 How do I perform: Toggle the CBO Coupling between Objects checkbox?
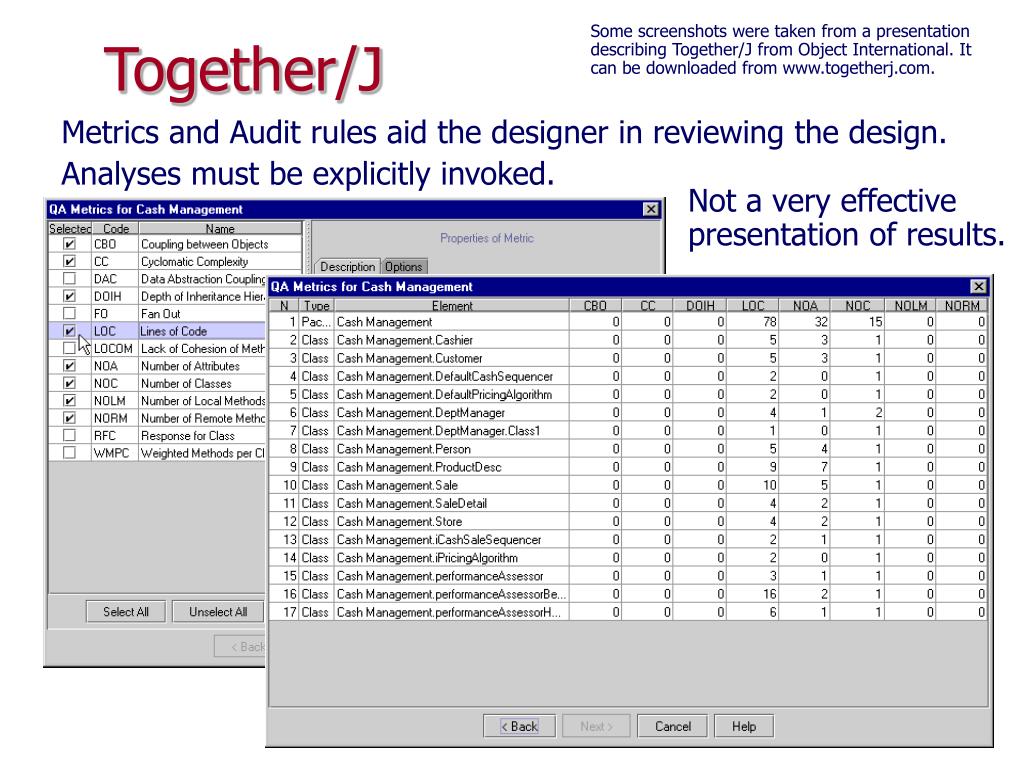(69, 244)
